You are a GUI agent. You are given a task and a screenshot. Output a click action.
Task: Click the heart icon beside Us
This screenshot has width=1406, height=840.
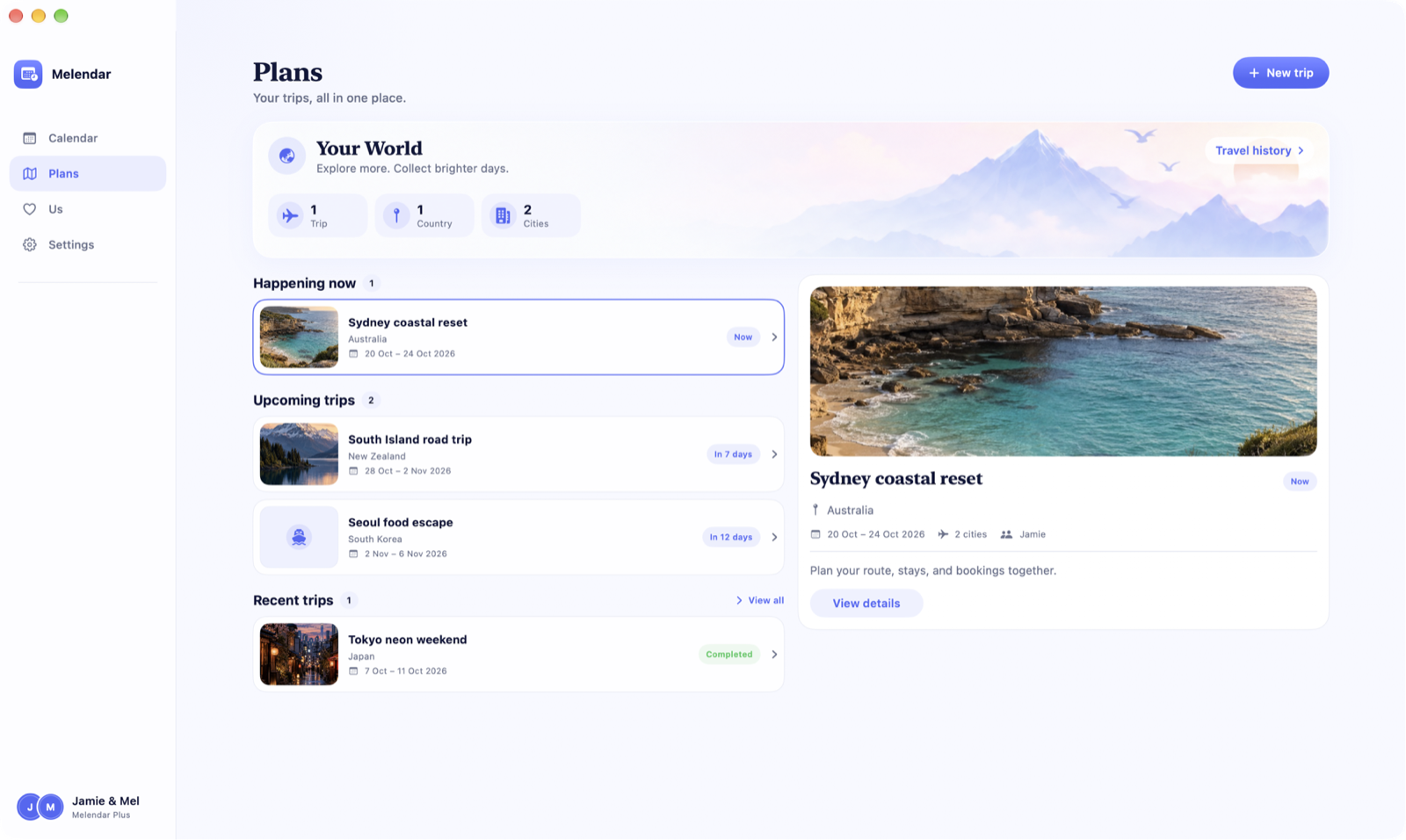click(x=30, y=209)
